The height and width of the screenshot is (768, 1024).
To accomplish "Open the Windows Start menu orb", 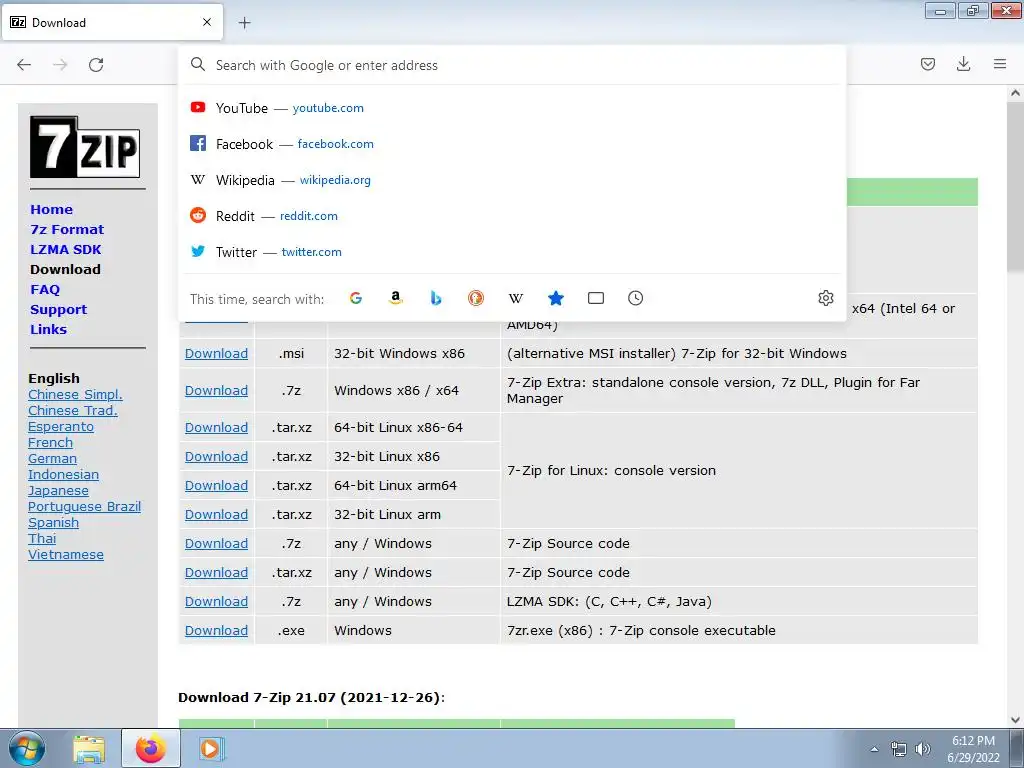I will coord(27,749).
